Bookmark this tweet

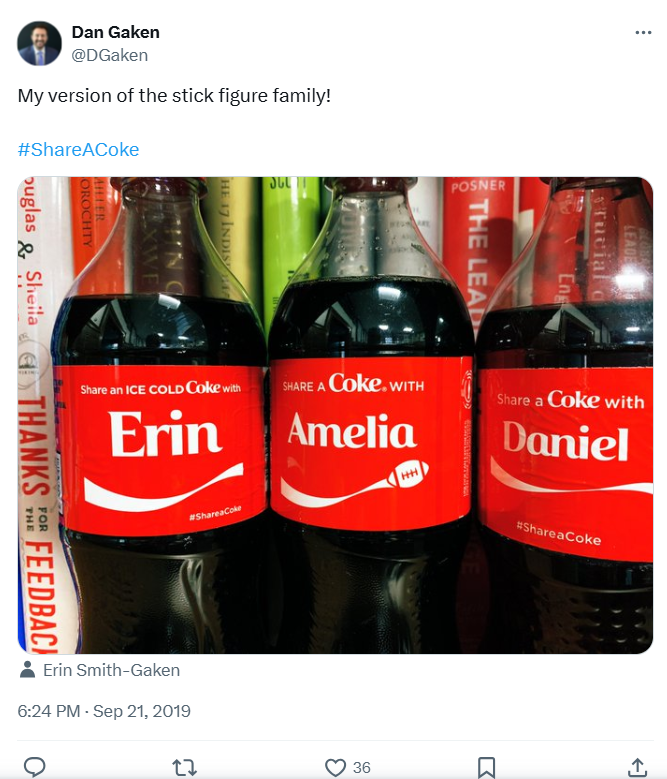point(486,767)
